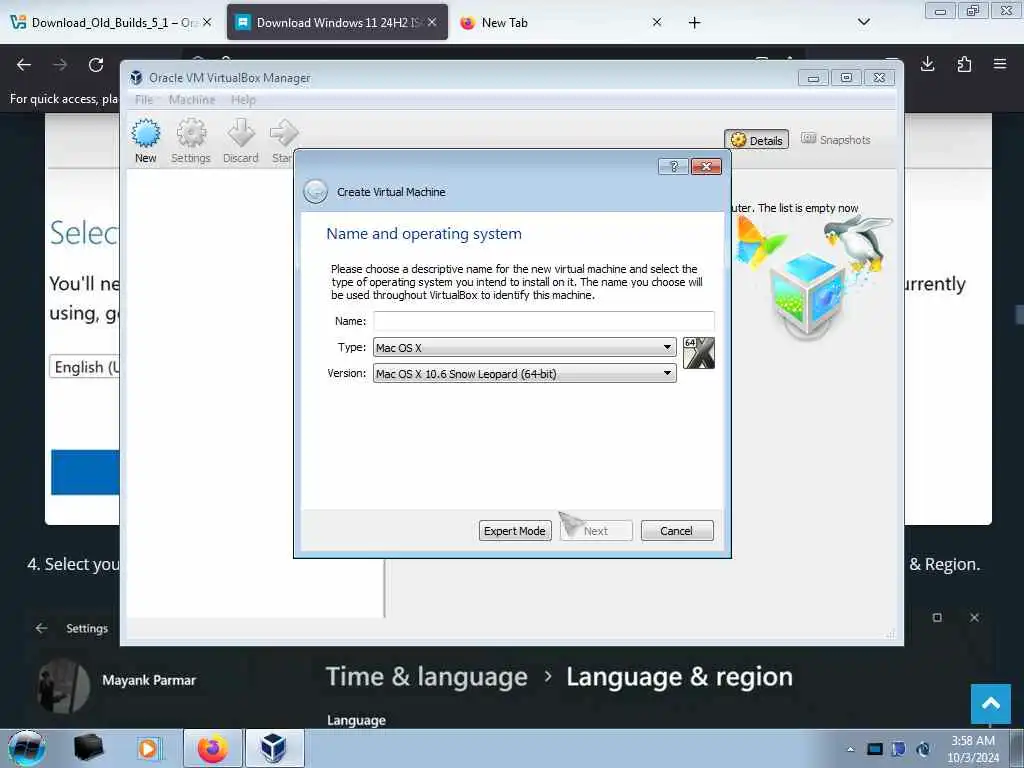Click the Mac OS X 64-bit OS icon
The width and height of the screenshot is (1024, 768).
pyautogui.click(x=699, y=353)
